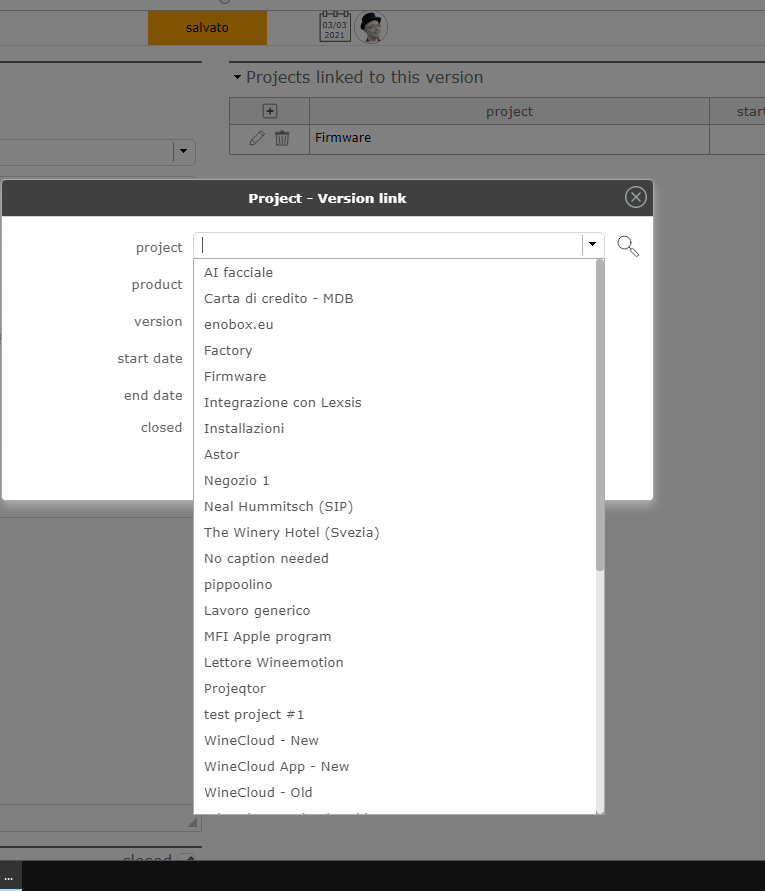Select Negozio 1 option
This screenshot has width=765, height=891.
(x=395, y=481)
